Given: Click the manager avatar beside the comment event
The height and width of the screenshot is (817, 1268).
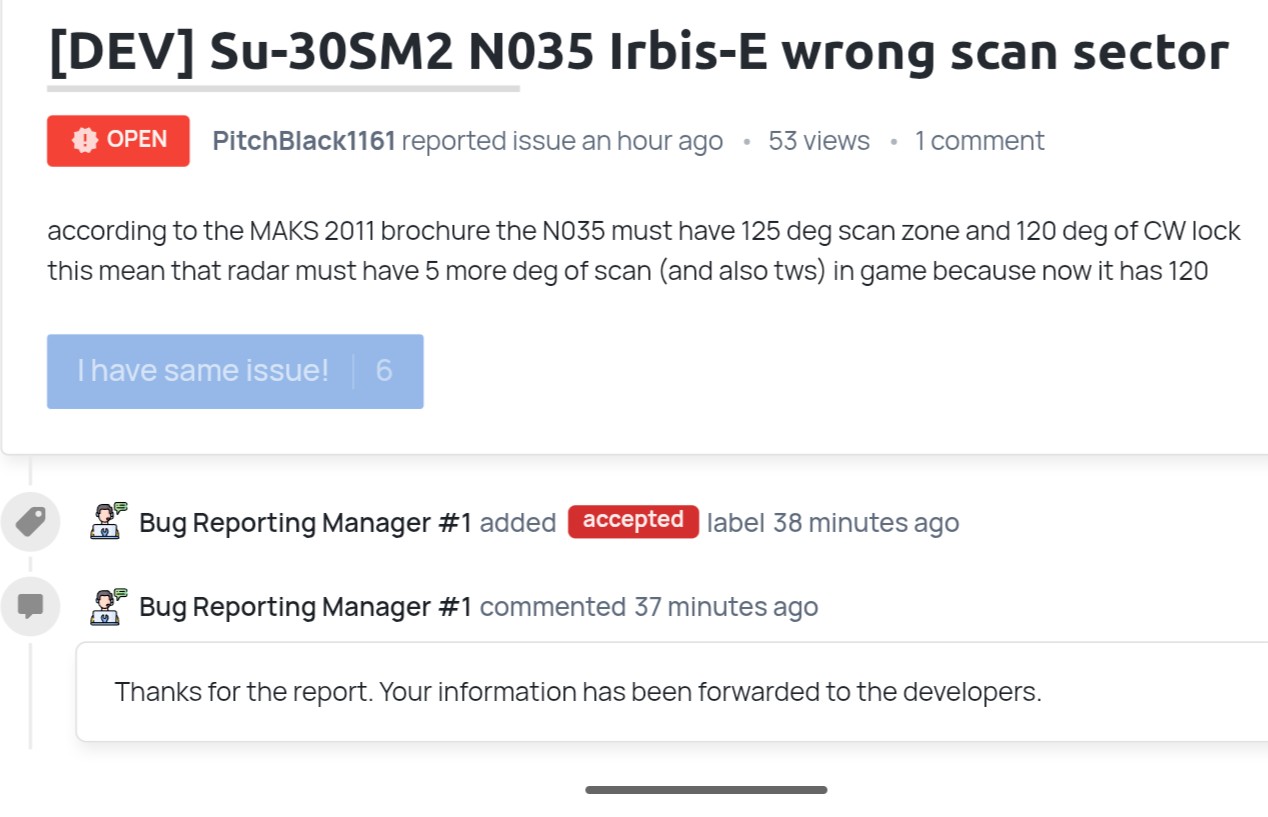Looking at the screenshot, I should [x=107, y=606].
